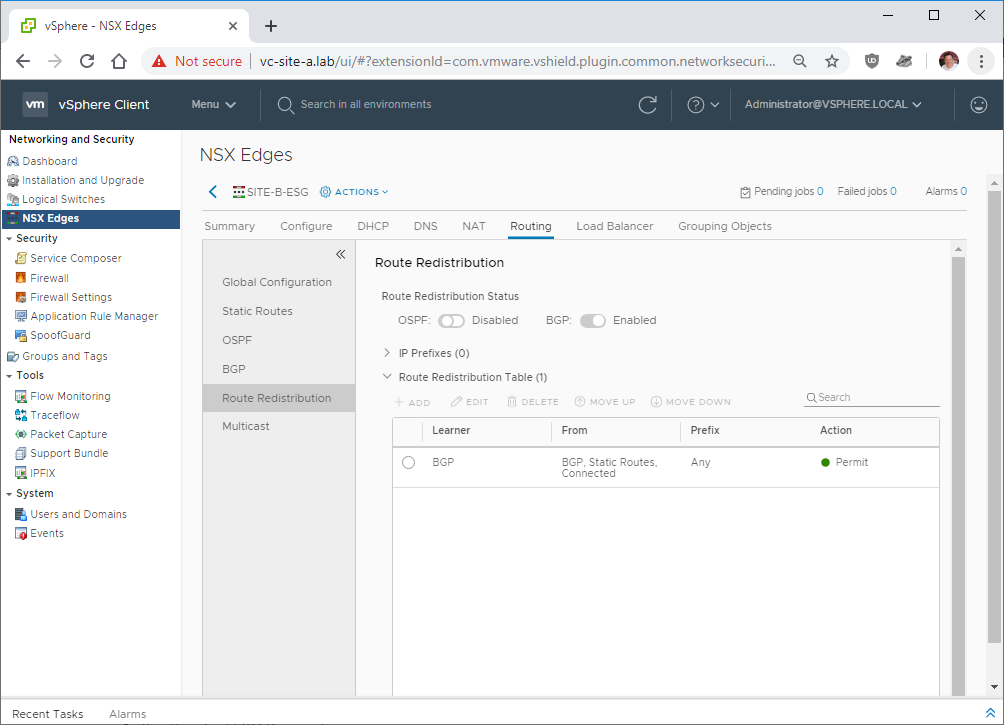
Task: Toggle BGP route redistribution switch
Action: (x=592, y=321)
